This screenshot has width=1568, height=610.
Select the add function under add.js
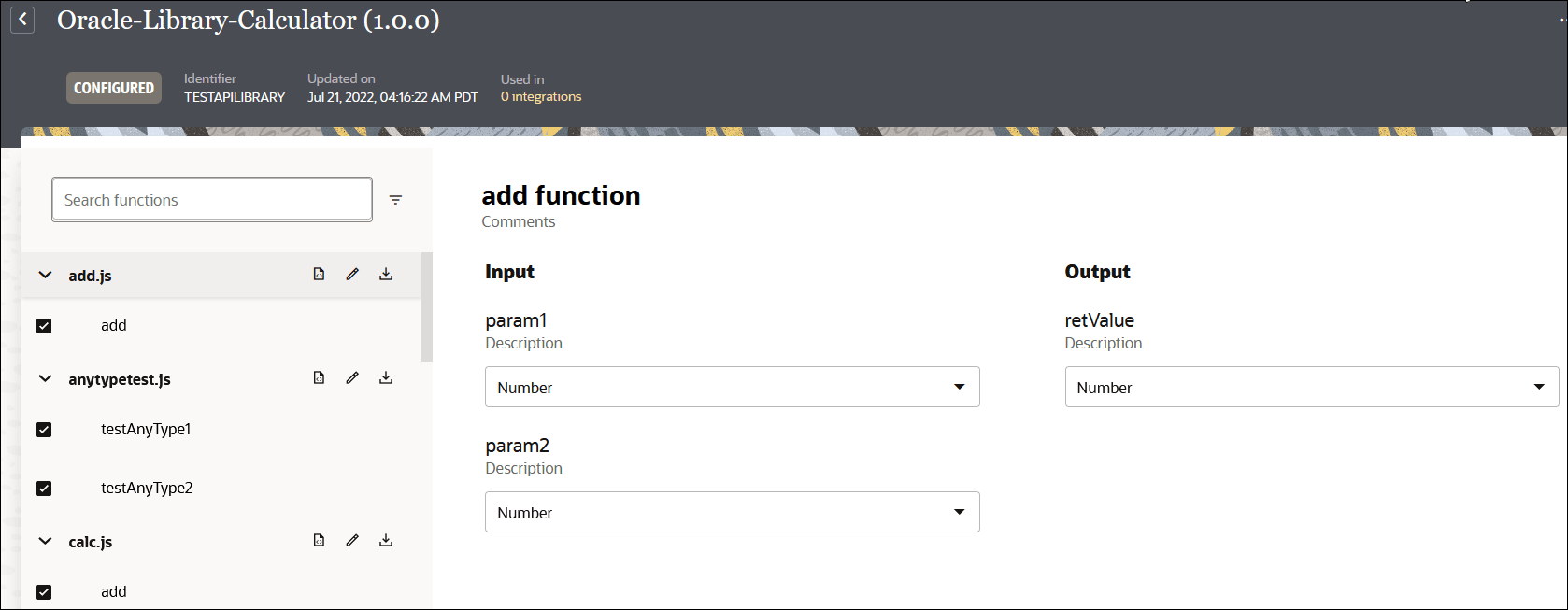[114, 325]
